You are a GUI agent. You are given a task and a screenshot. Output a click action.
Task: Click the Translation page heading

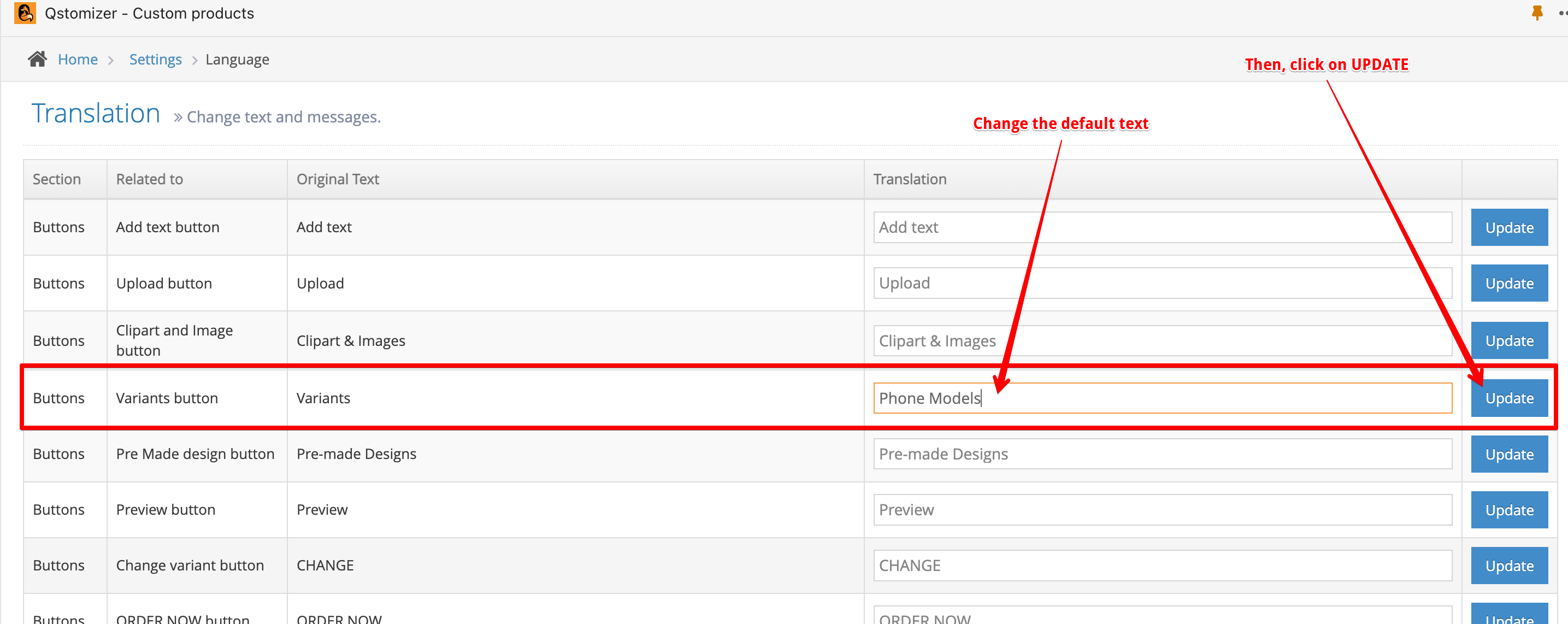point(96,114)
